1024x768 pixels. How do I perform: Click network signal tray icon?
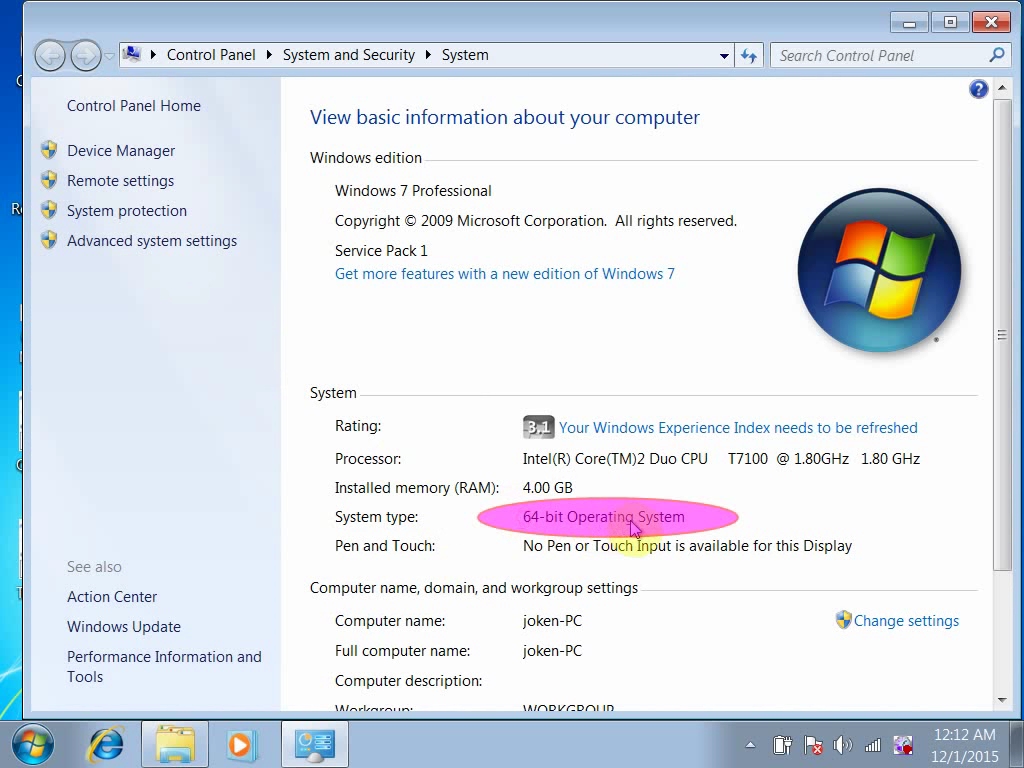click(872, 744)
